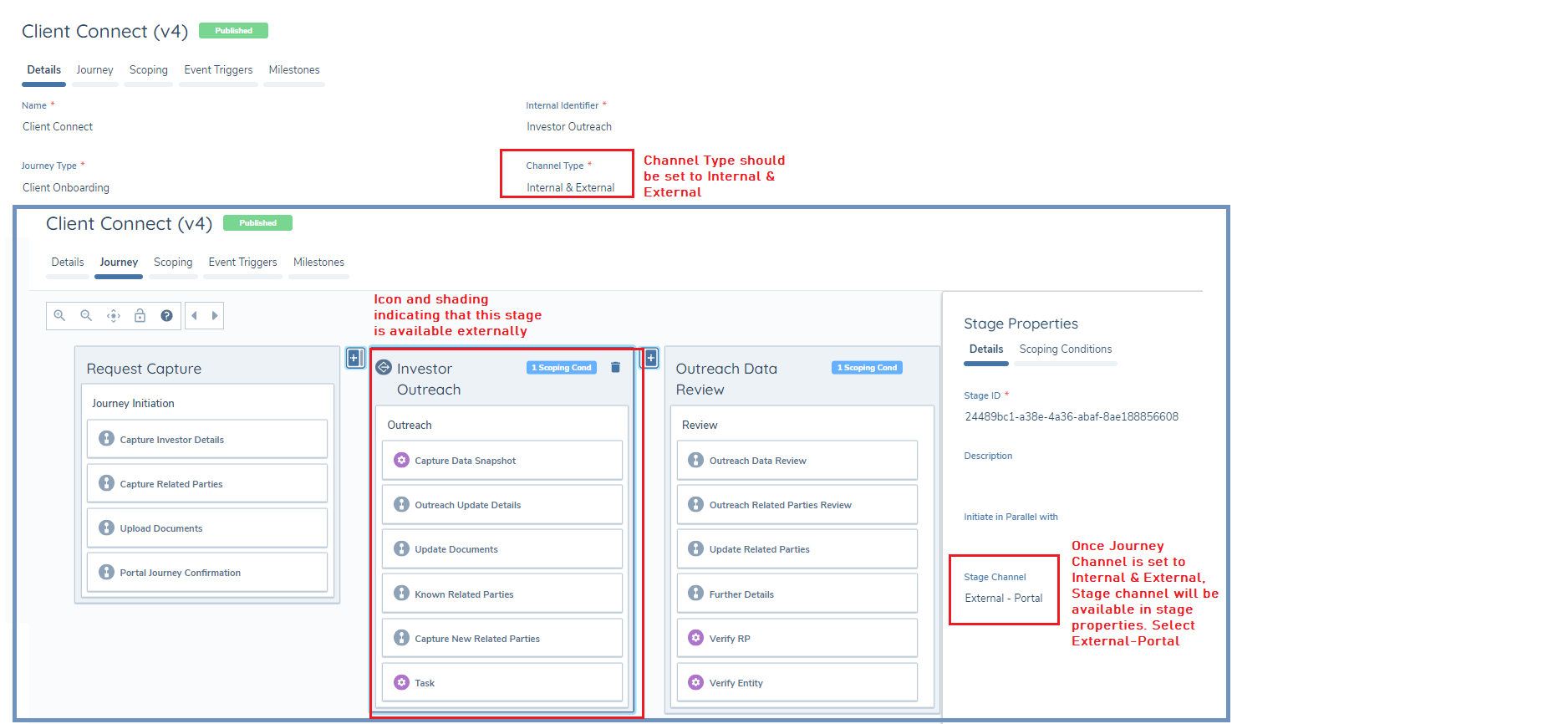Click the Capture Data Snapshot task icon

401,460
